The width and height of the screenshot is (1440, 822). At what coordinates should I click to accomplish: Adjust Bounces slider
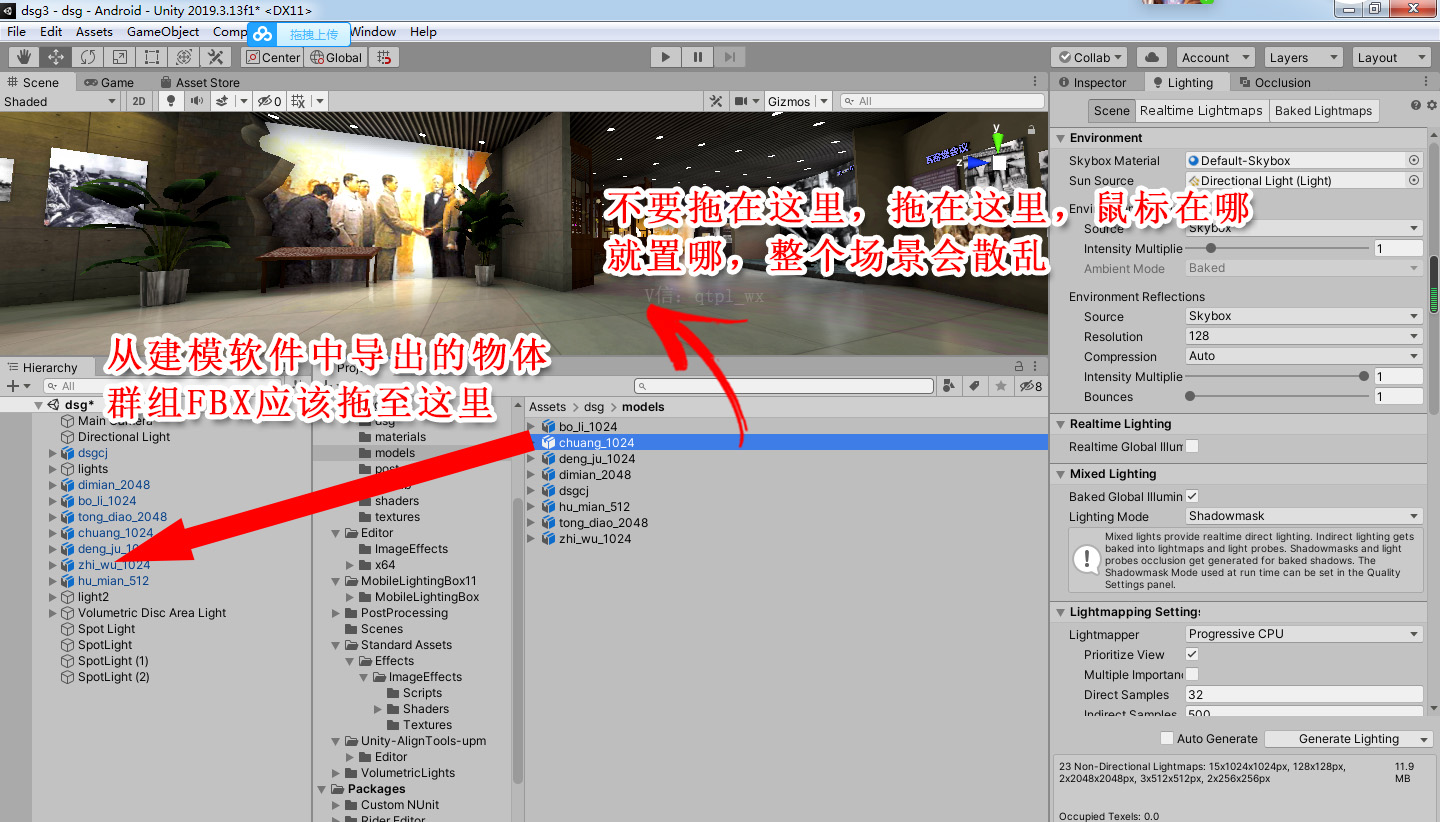coord(1279,396)
